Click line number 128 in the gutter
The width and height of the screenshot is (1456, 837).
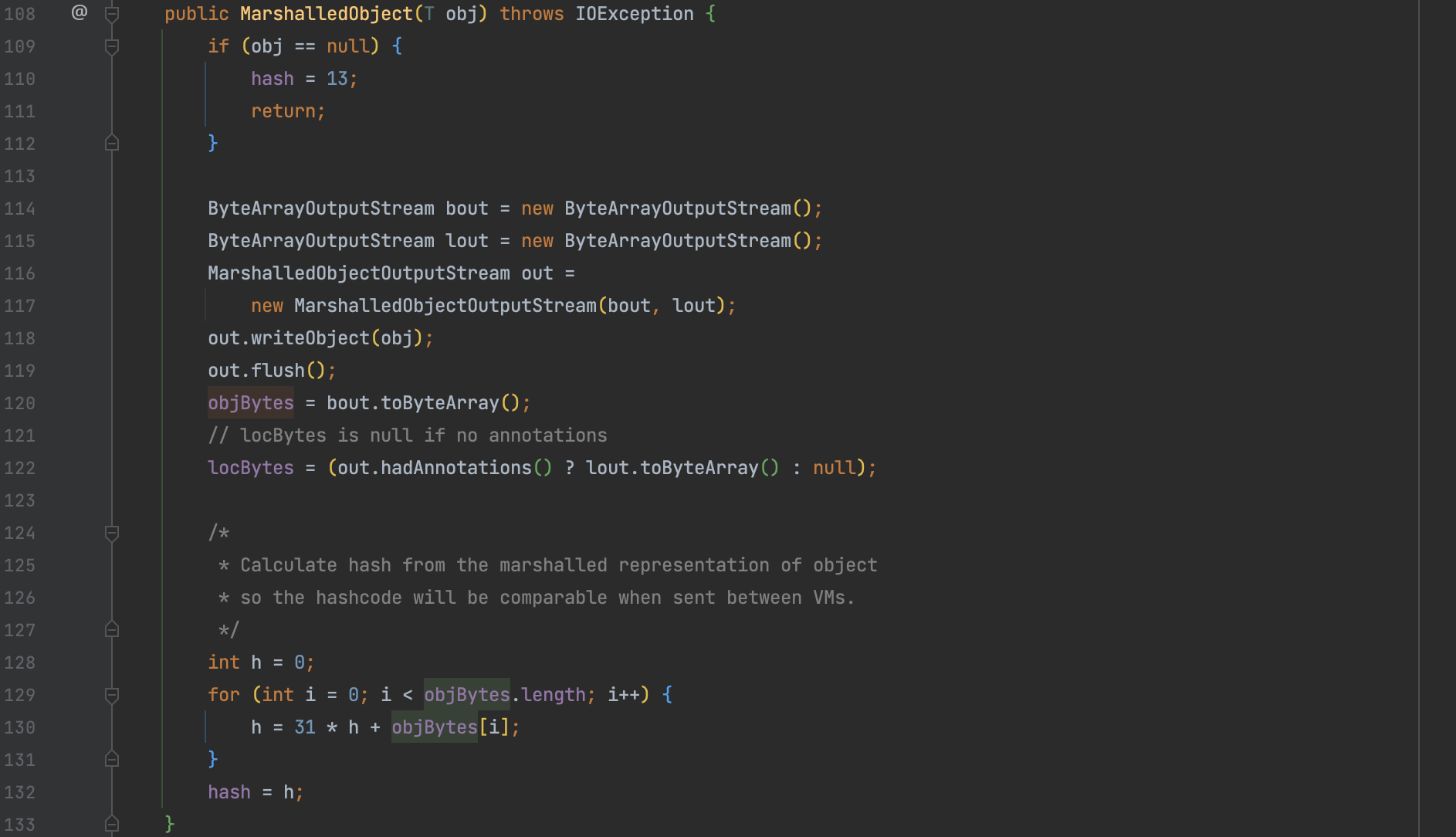(x=20, y=662)
